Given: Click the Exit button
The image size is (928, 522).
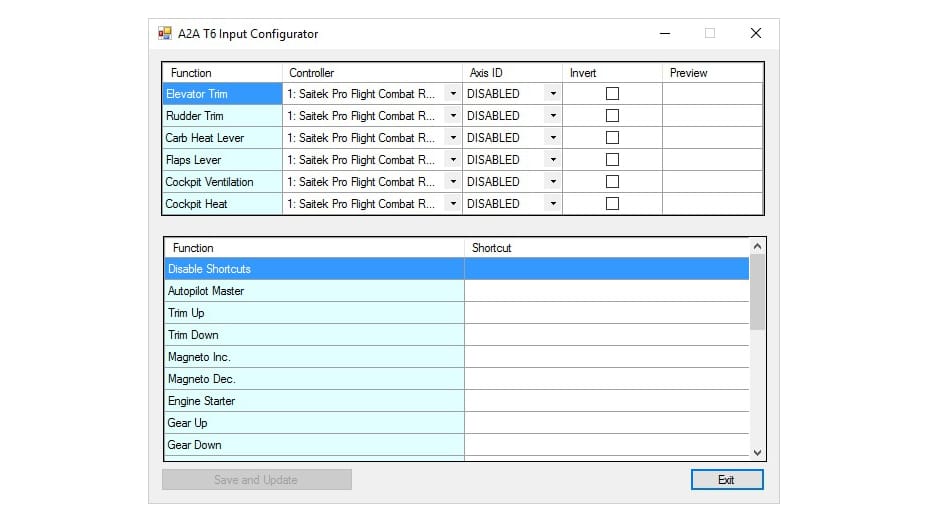Looking at the screenshot, I should (726, 480).
